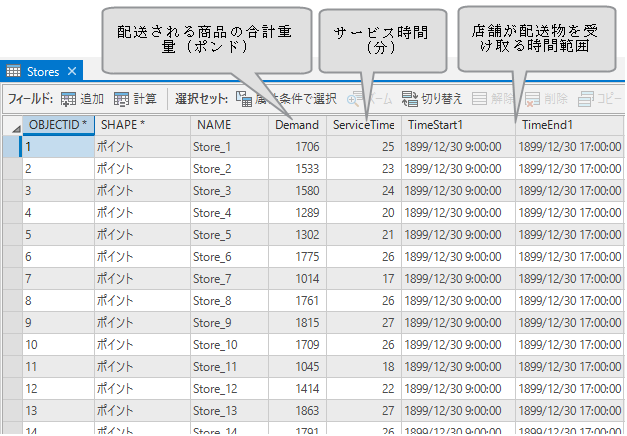Click the select-all corner of the table
Image resolution: width=627 pixels, height=436 pixels.
click(x=10, y=125)
